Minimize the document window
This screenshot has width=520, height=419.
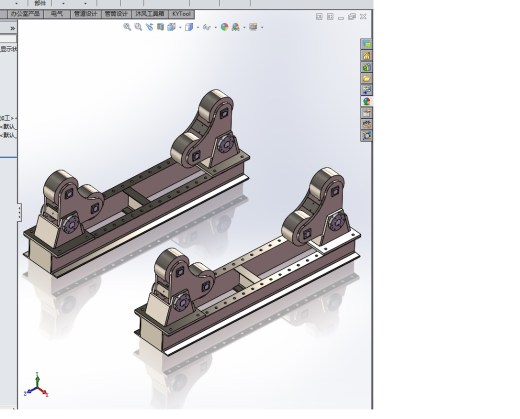pyautogui.click(x=341, y=17)
